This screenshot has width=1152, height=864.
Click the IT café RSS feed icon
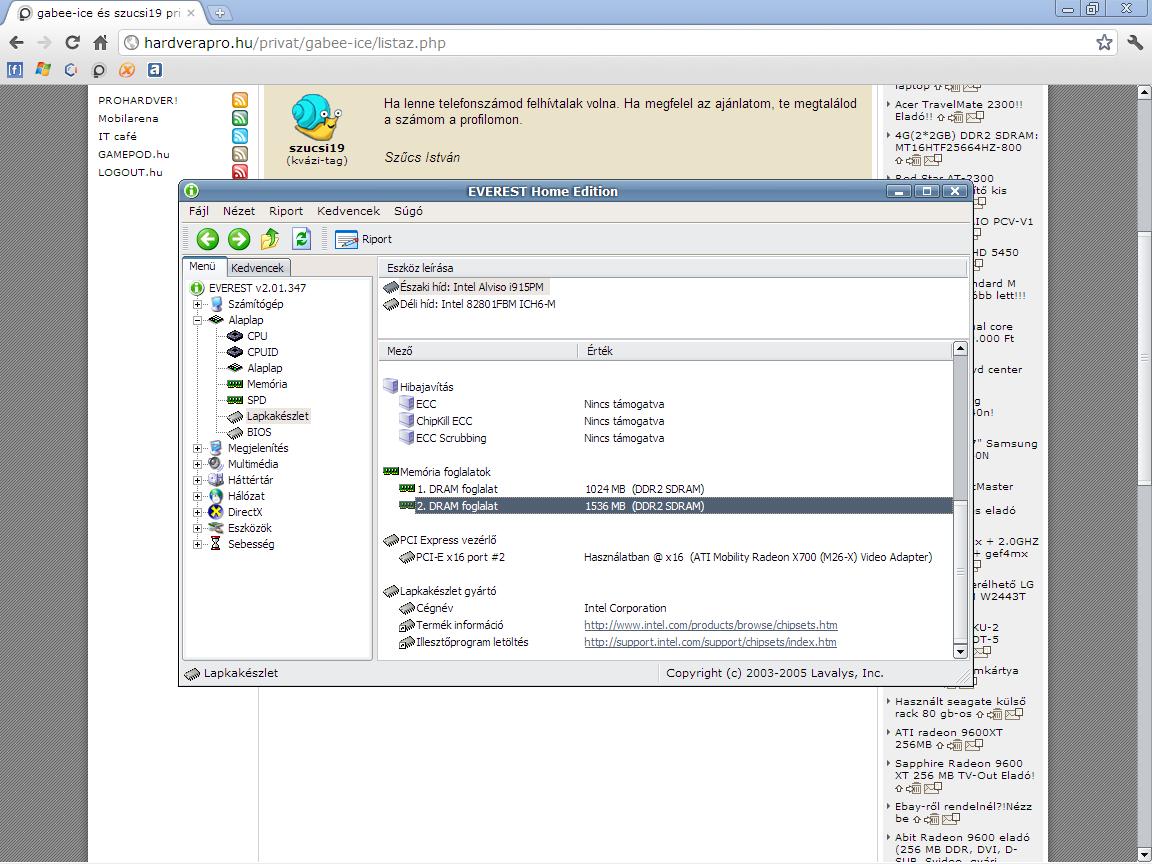pyautogui.click(x=240, y=136)
